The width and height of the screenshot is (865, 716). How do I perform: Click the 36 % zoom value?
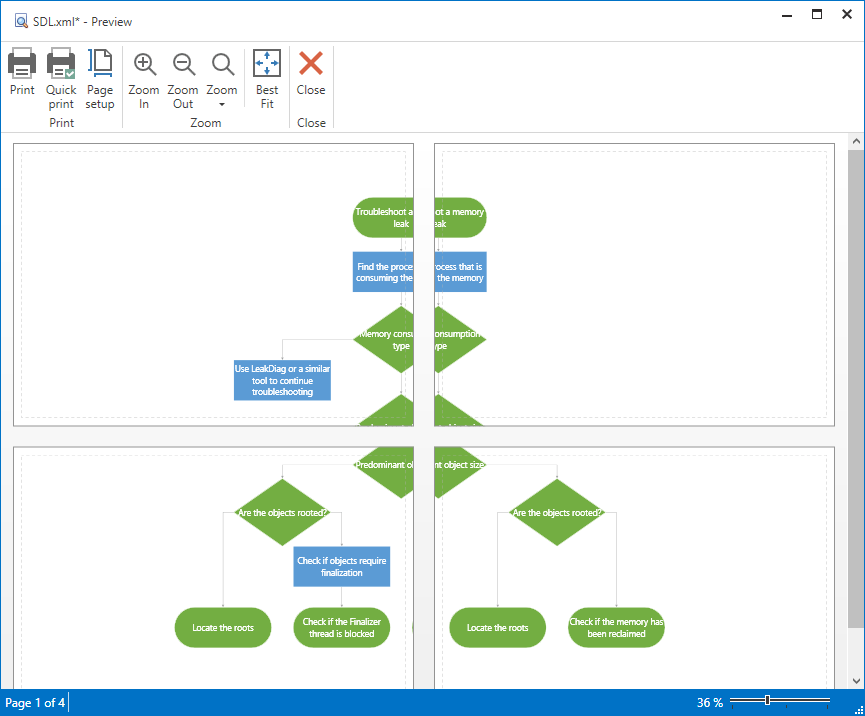click(x=709, y=703)
